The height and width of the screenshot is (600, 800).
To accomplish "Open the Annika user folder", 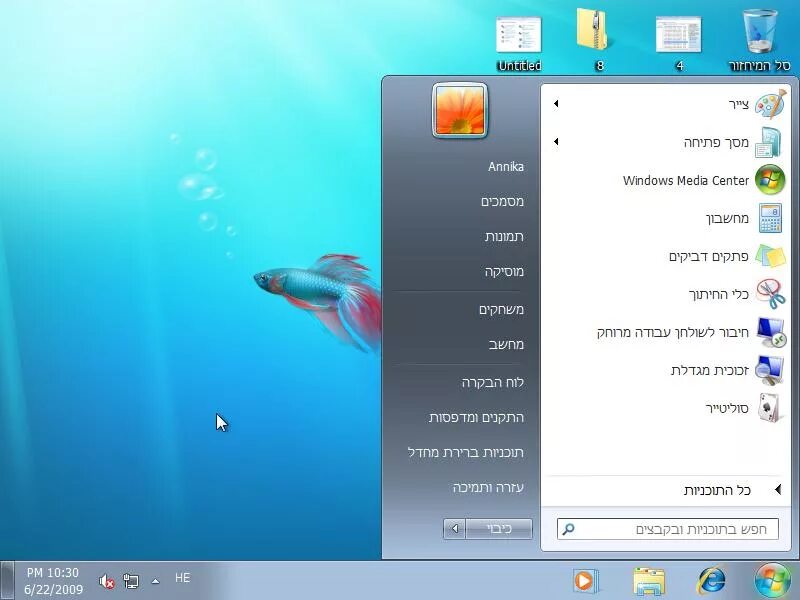I will 506,167.
